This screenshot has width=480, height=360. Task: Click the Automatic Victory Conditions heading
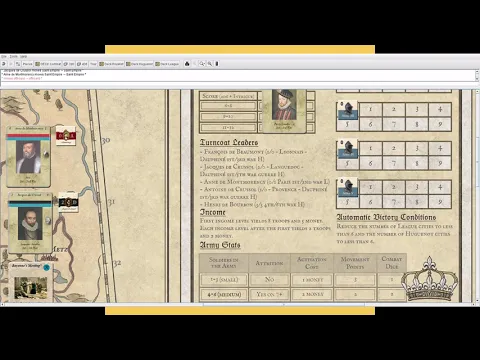pos(386,217)
